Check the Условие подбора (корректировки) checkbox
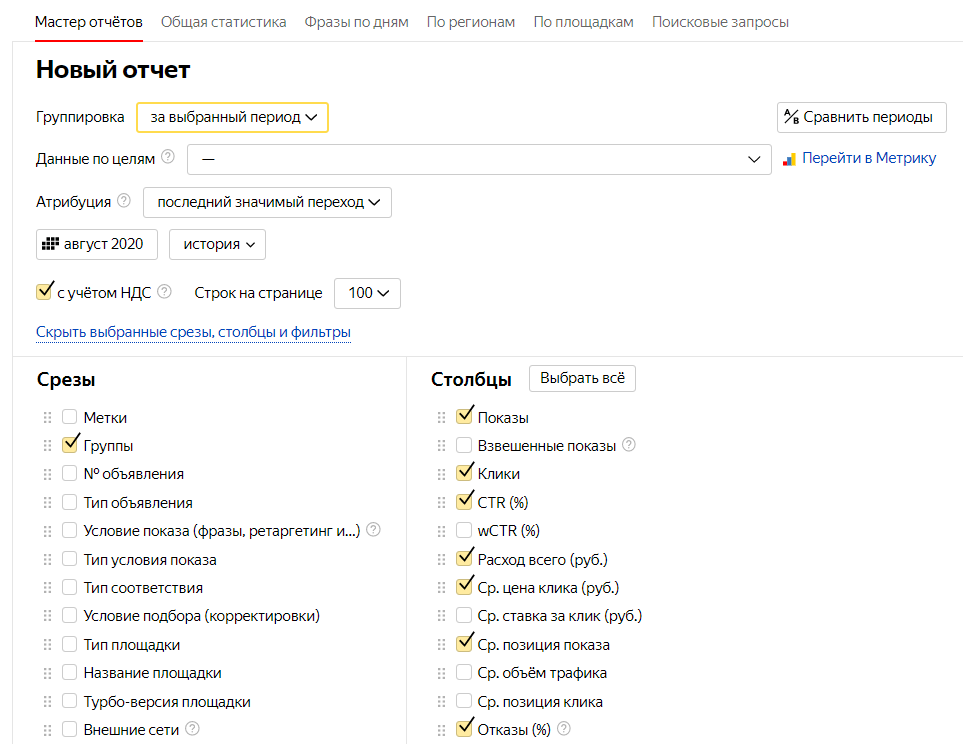This screenshot has height=744, width=963. [x=69, y=616]
